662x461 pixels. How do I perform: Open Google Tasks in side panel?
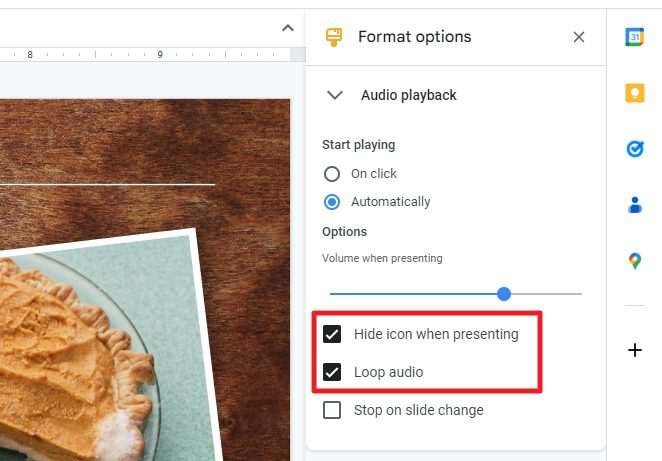(635, 149)
